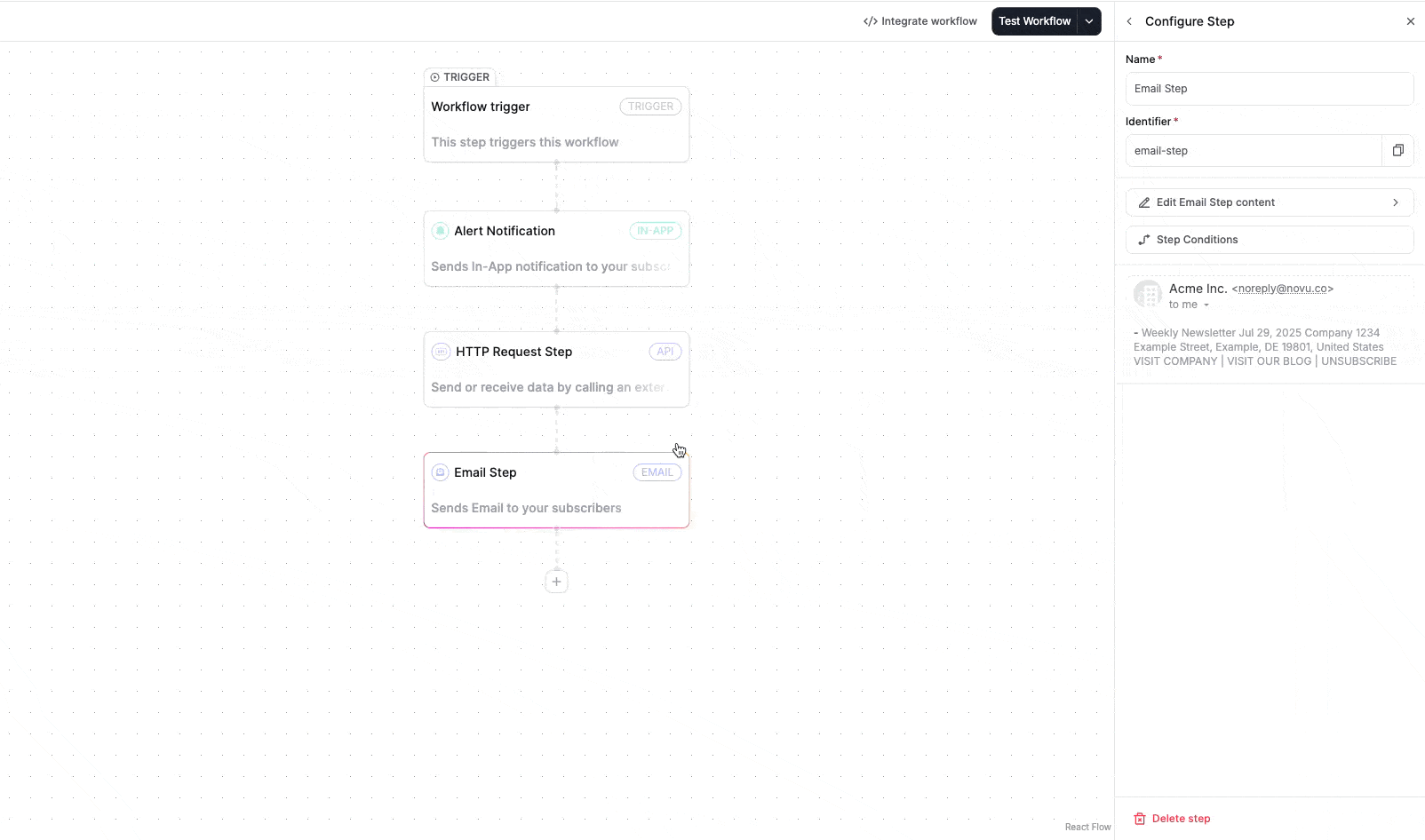Copy the email-step identifier using the copy icon
Screen dimensions: 1425x840
1397,150
